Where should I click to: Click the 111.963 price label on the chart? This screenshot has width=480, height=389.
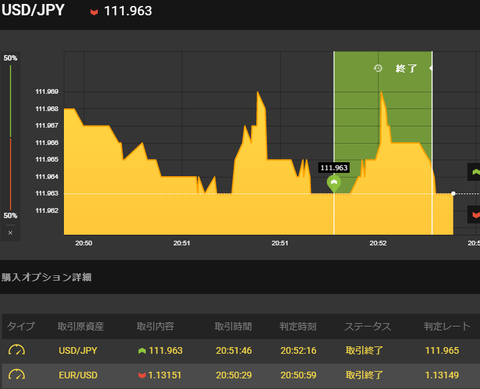point(334,168)
